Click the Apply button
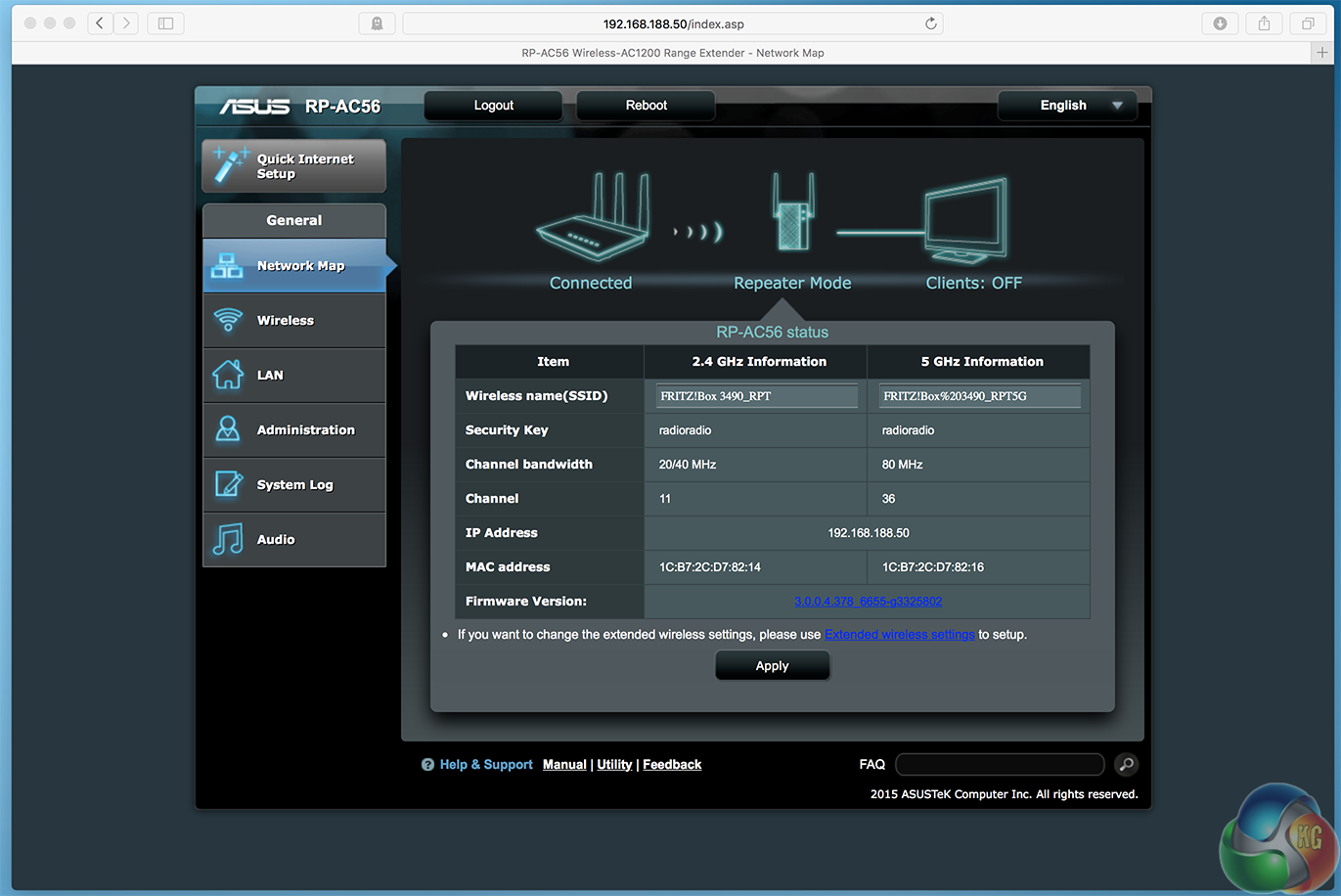Screen dimensions: 1341x896 [x=772, y=666]
